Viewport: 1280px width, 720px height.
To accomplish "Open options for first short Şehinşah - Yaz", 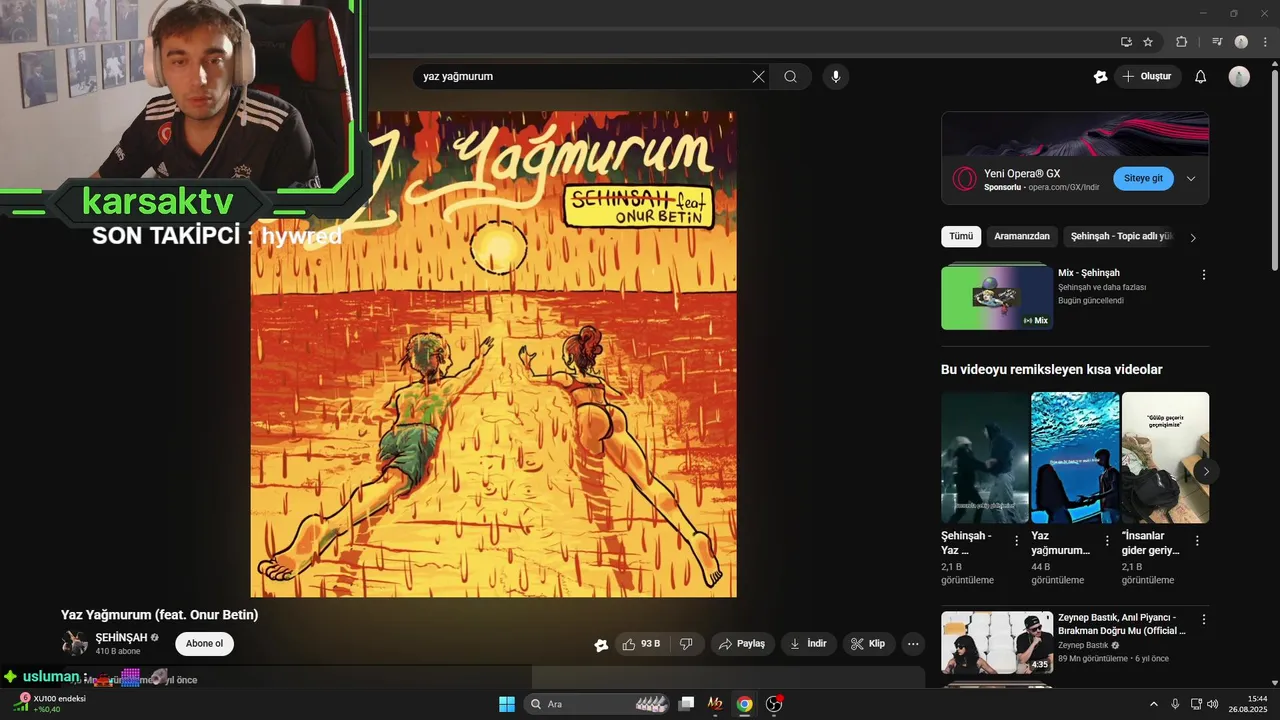I will click(x=1017, y=541).
